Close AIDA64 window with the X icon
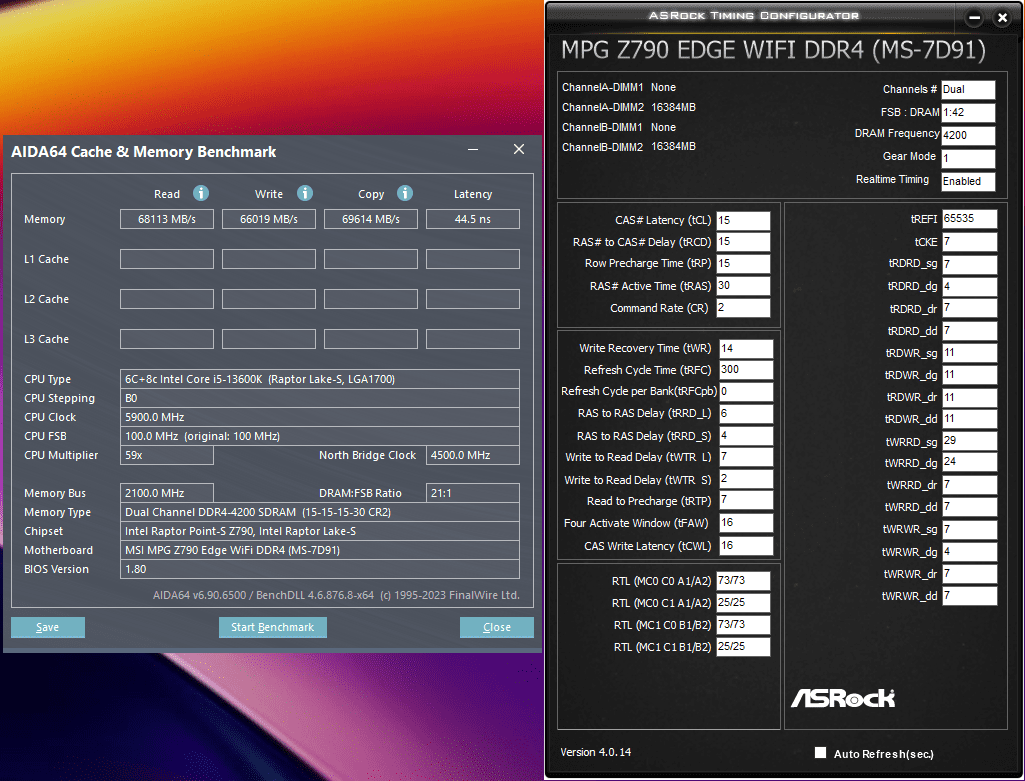 click(x=519, y=150)
